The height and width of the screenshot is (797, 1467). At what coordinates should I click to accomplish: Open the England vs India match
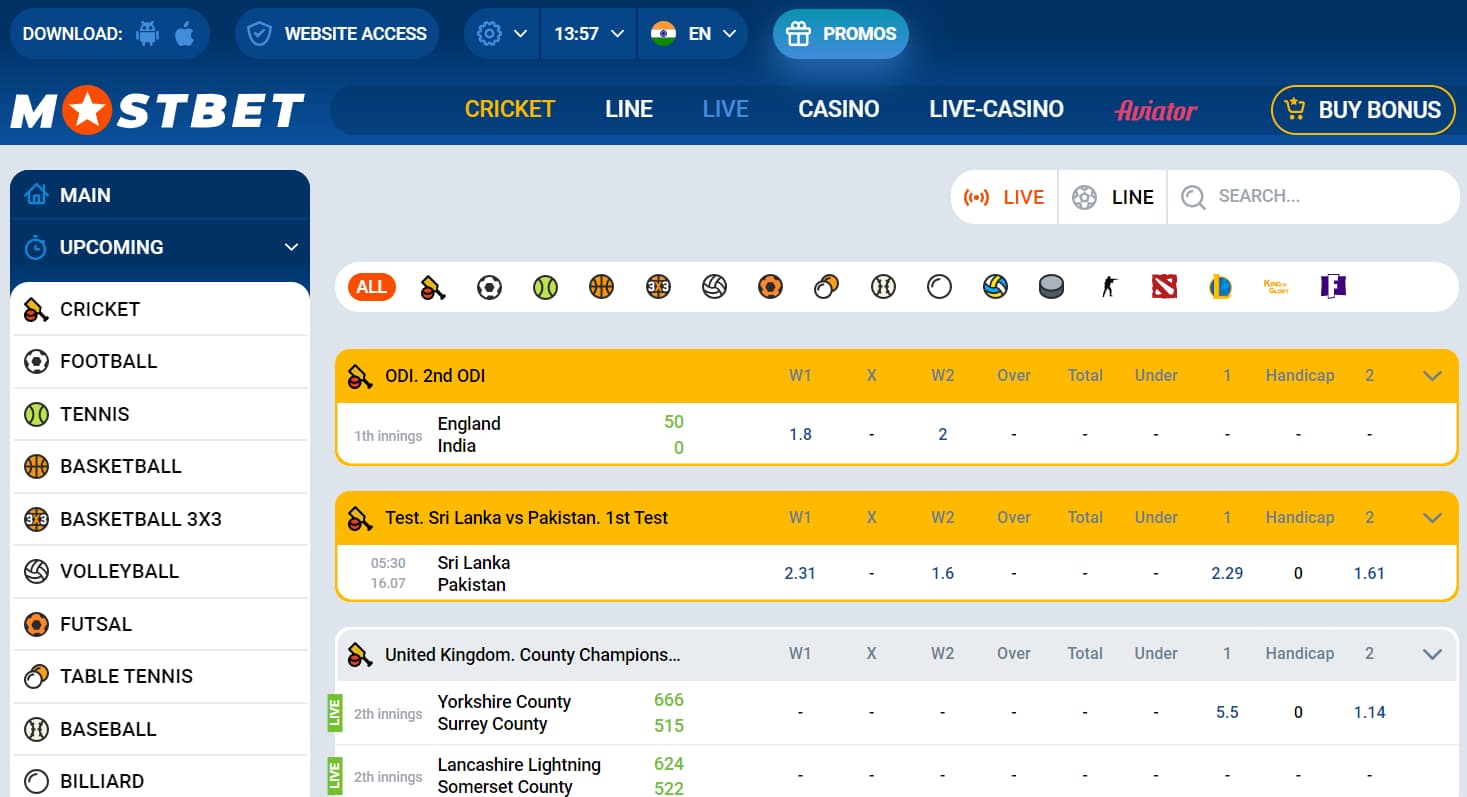tap(469, 435)
